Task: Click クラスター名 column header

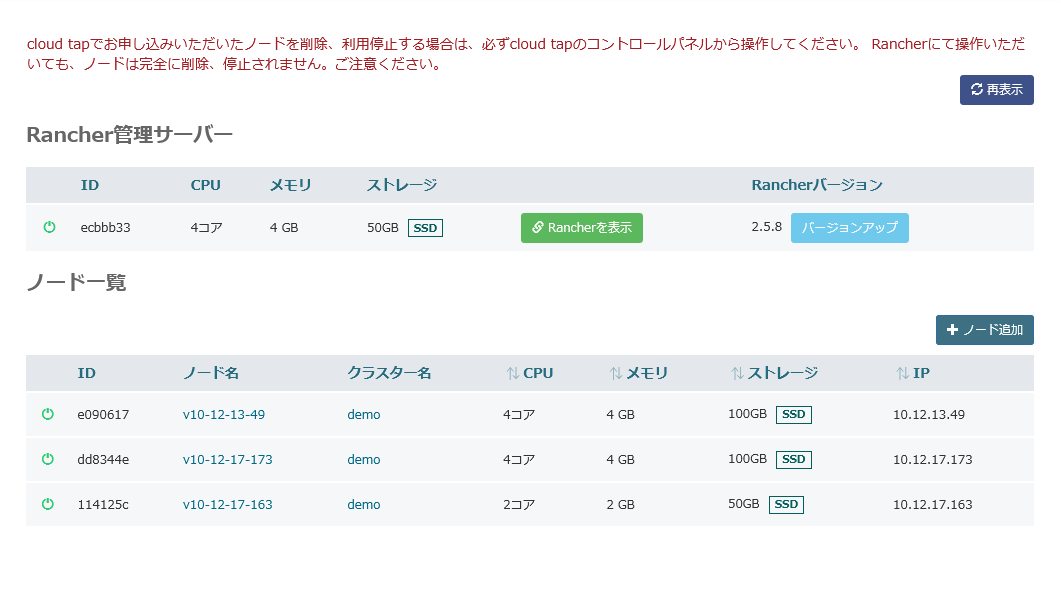Action: tap(389, 373)
